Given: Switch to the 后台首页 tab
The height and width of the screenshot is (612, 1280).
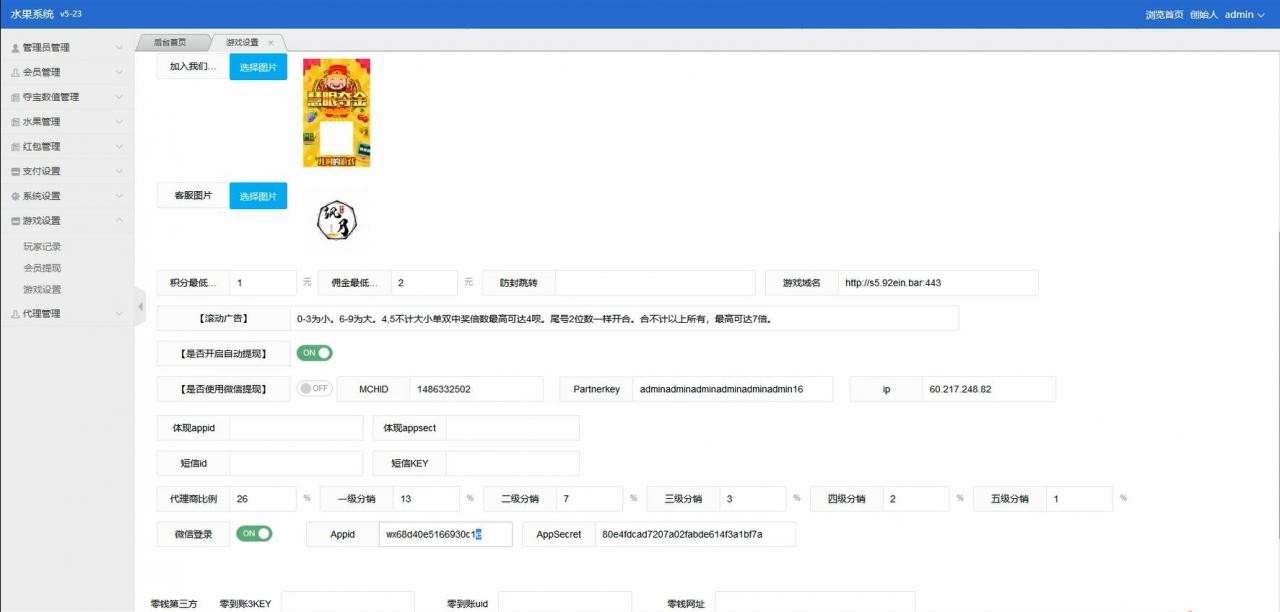Looking at the screenshot, I should (x=169, y=43).
